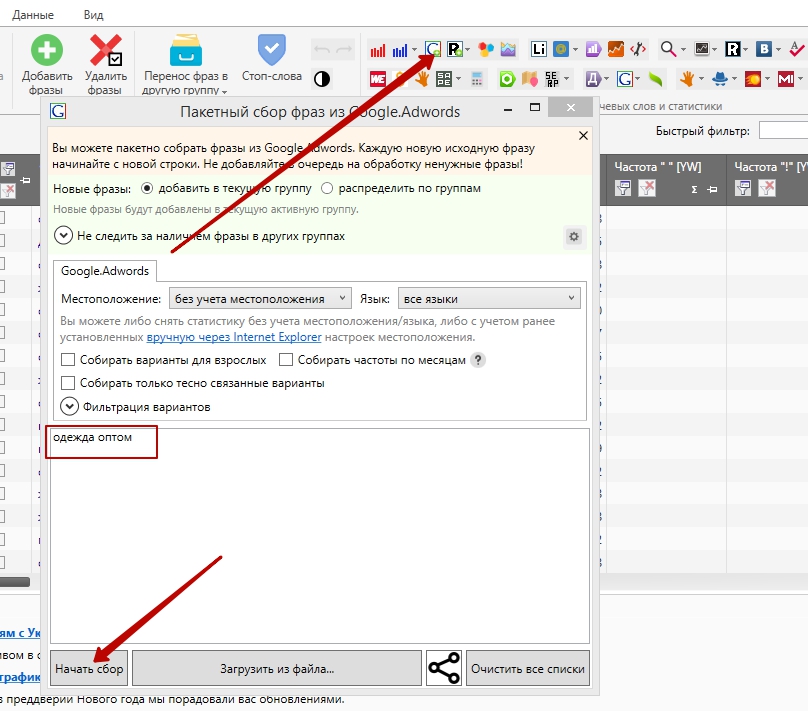Viewport: 808px width, 711px height.
Task: Open dropdown arrow next to SERP icon
Action: [x=567, y=79]
